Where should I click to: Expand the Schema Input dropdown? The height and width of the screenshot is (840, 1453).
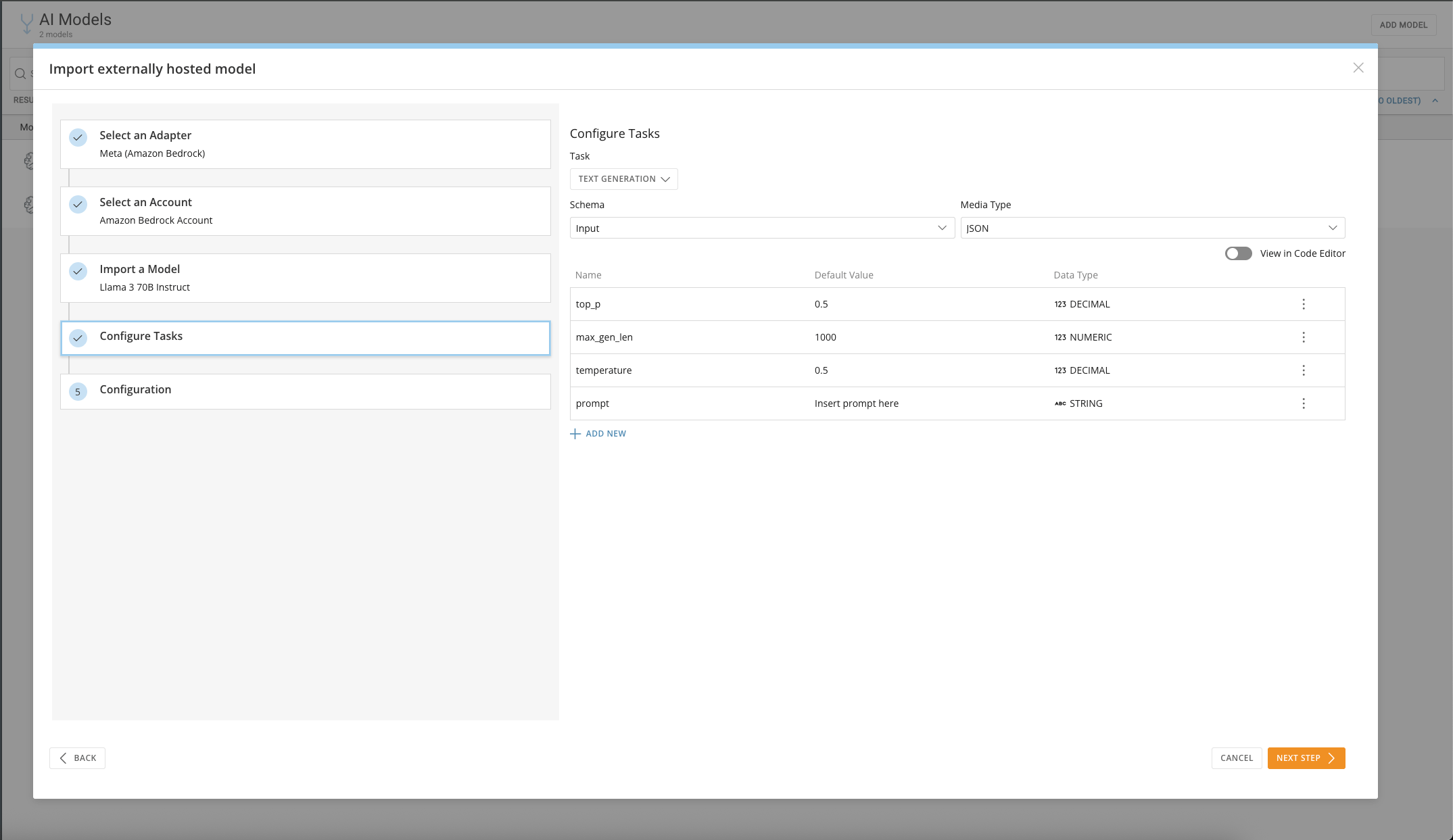click(x=762, y=228)
